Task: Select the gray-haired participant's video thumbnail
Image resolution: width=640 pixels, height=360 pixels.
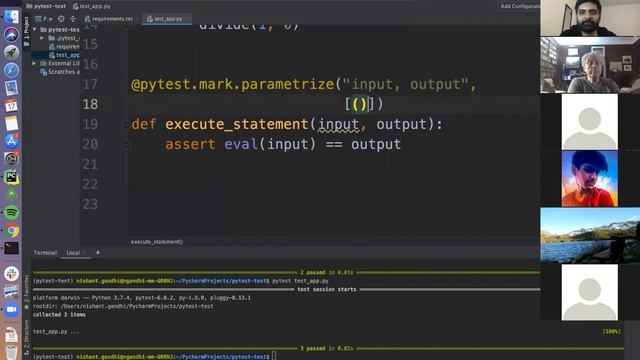Action: pos(590,65)
